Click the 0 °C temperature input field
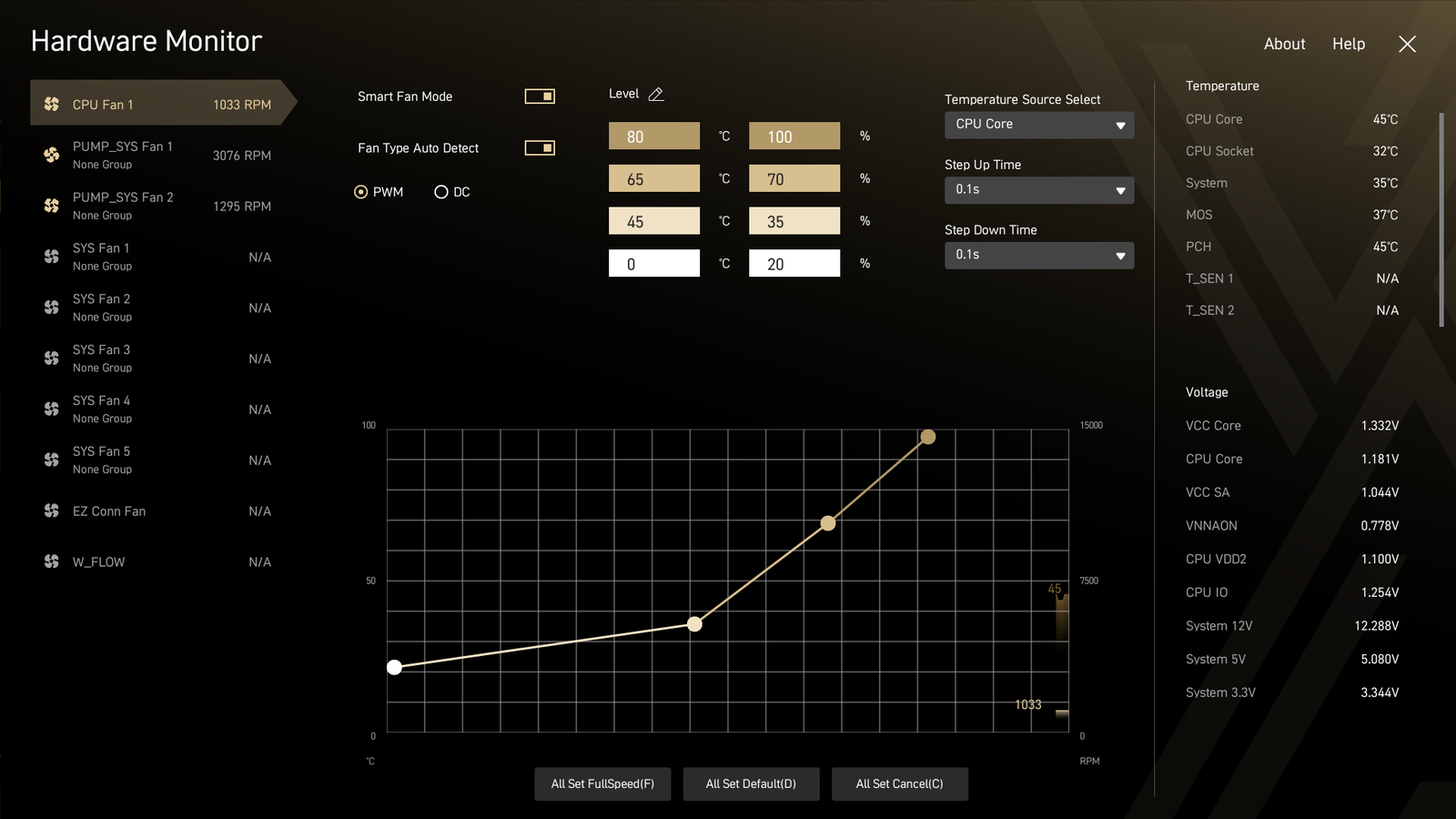1456x819 pixels. point(654,263)
